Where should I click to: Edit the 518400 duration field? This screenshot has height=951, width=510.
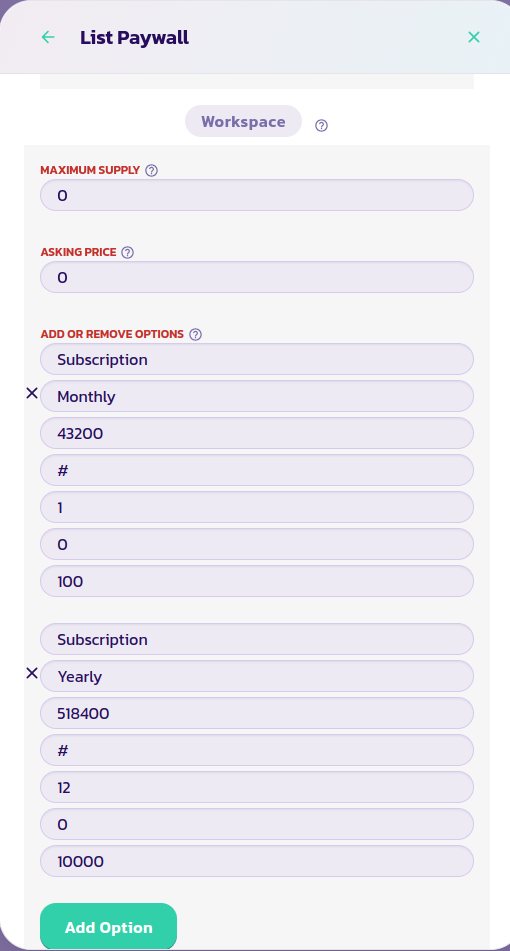[x=257, y=713]
